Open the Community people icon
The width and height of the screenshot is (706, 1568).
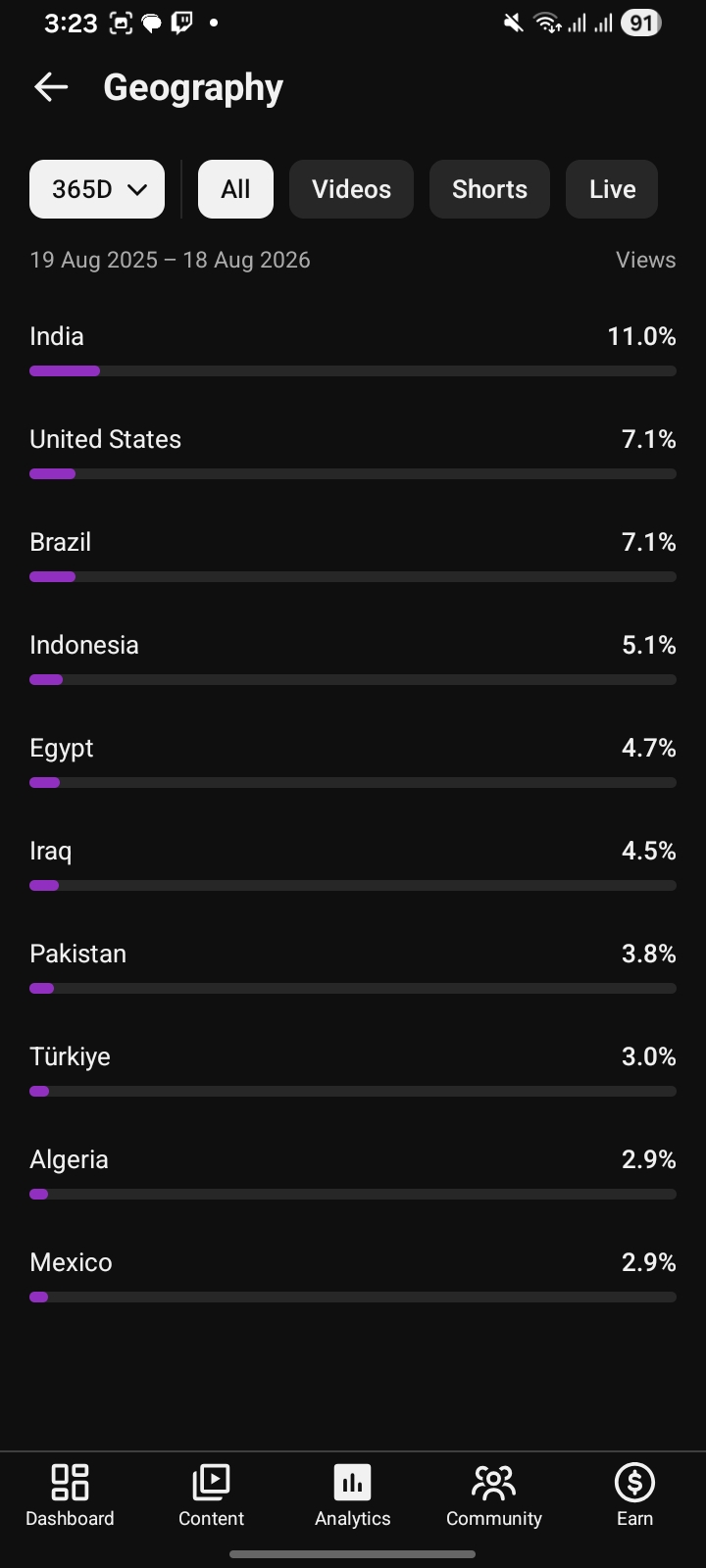493,1482
